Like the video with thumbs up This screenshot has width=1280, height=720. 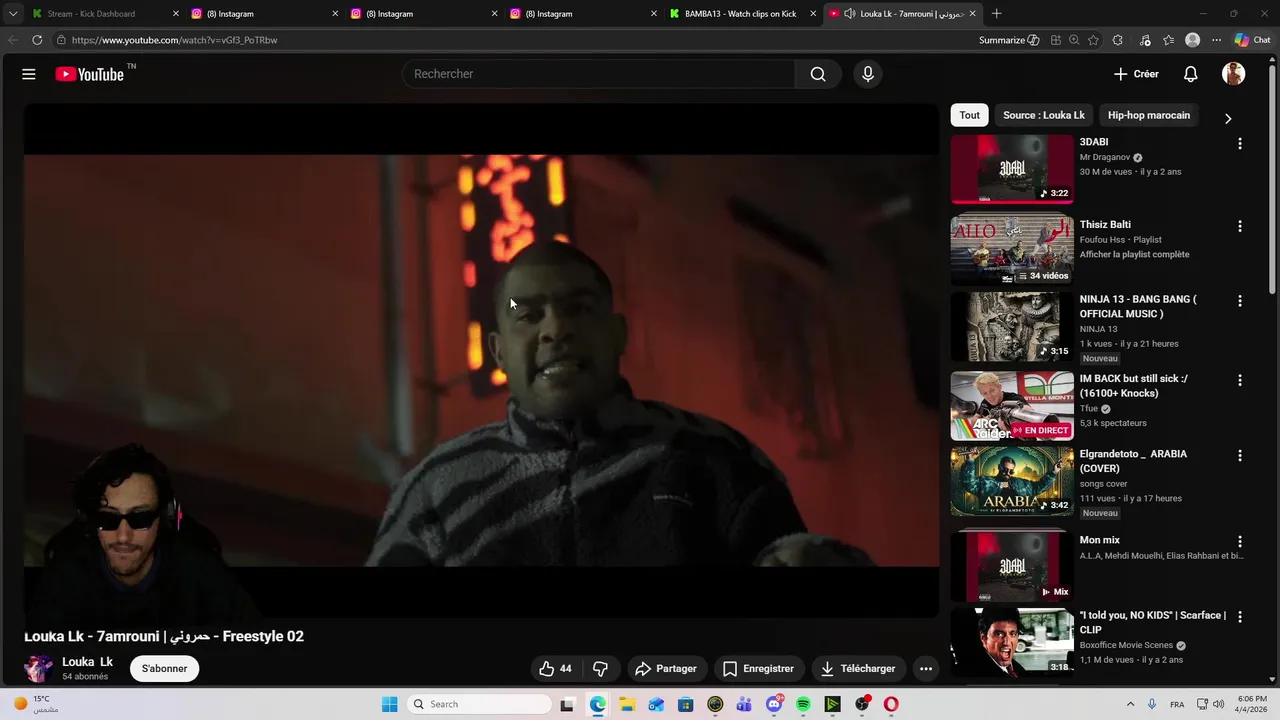tap(556, 669)
